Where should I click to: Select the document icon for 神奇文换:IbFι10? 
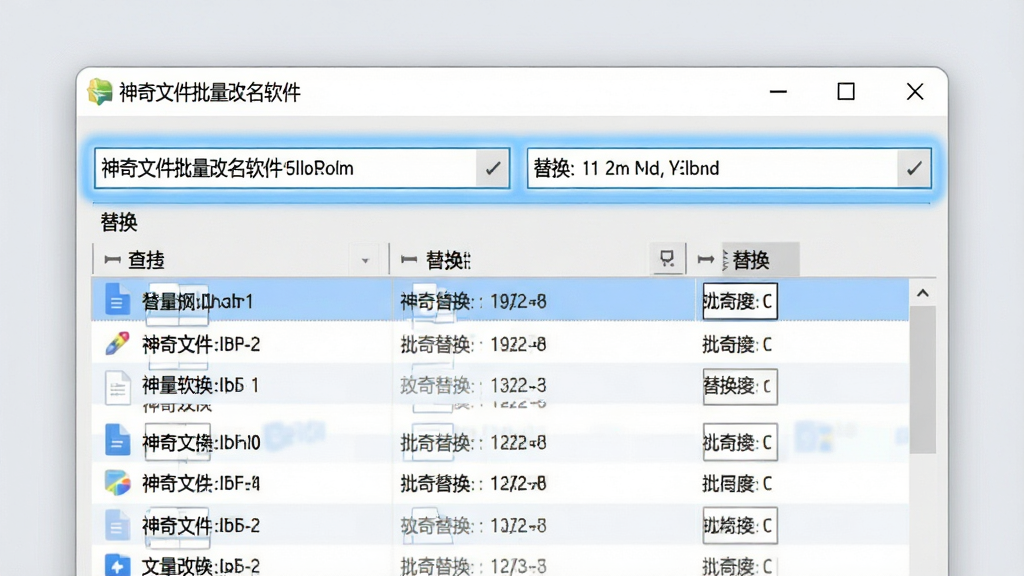(118, 440)
